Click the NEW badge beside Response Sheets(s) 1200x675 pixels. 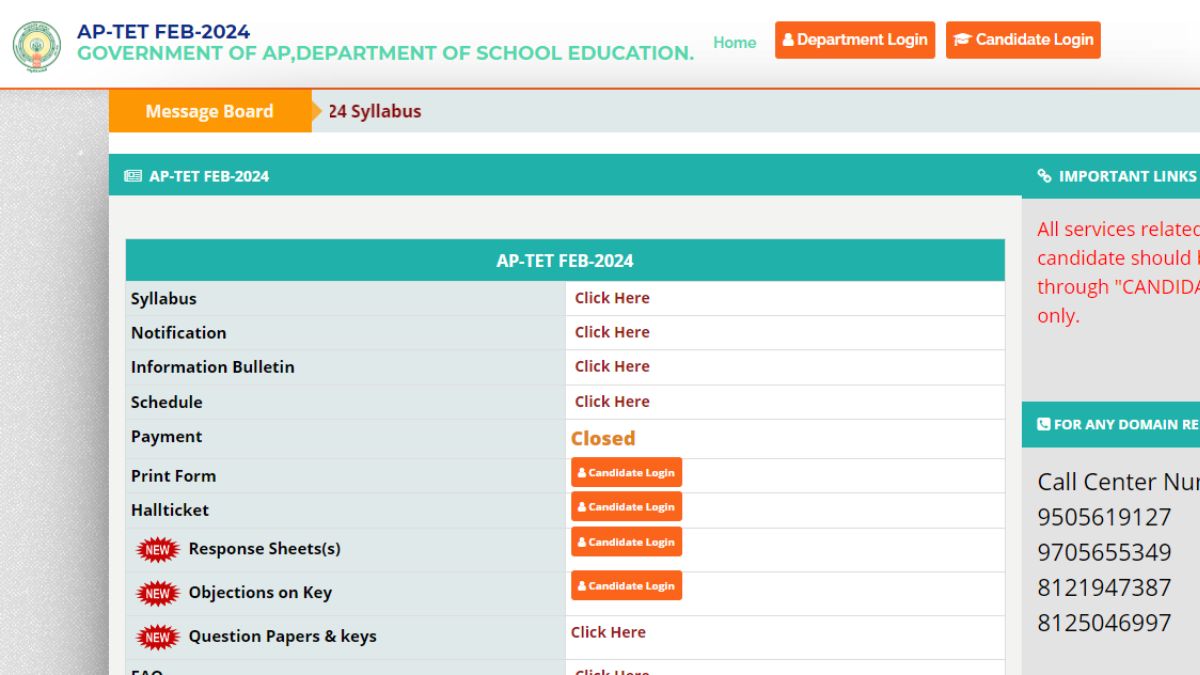(x=157, y=549)
